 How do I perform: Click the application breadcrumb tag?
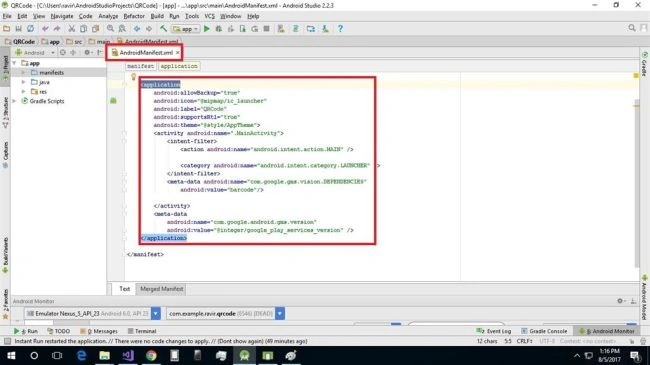click(179, 66)
